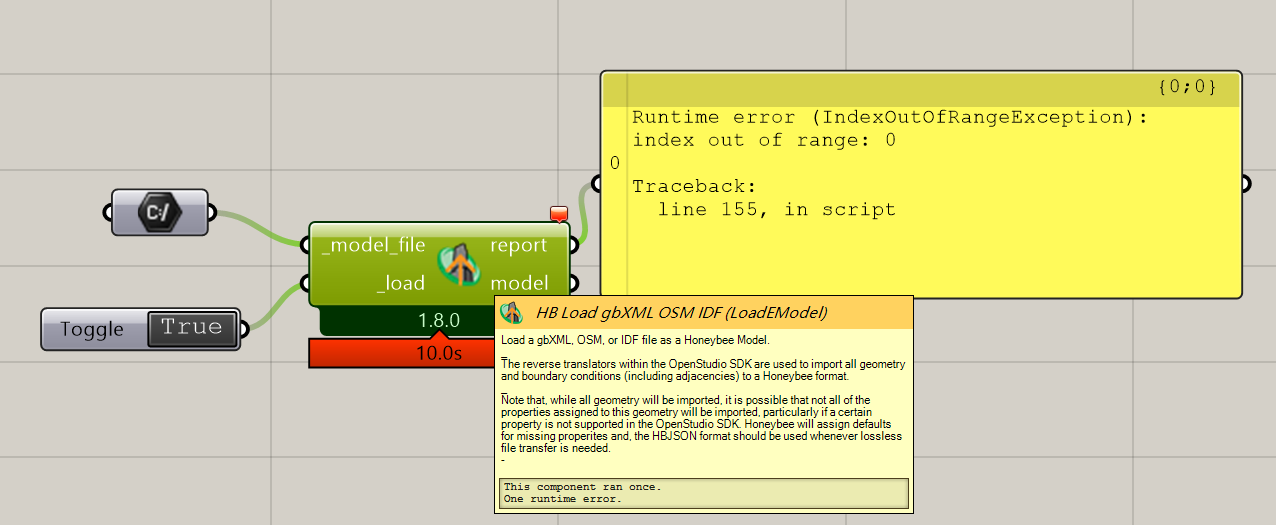
Task: Click the model output parameter
Action: tap(519, 283)
